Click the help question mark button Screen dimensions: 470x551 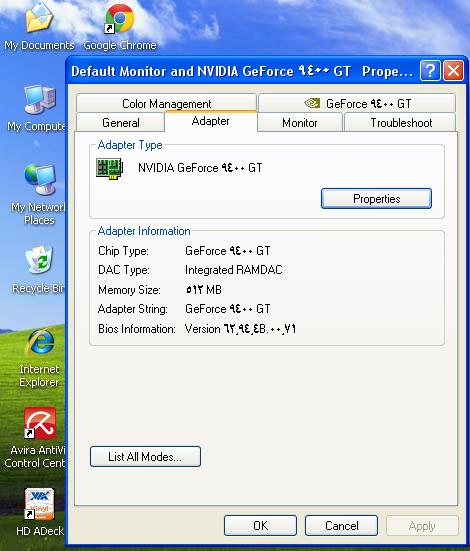[430, 71]
